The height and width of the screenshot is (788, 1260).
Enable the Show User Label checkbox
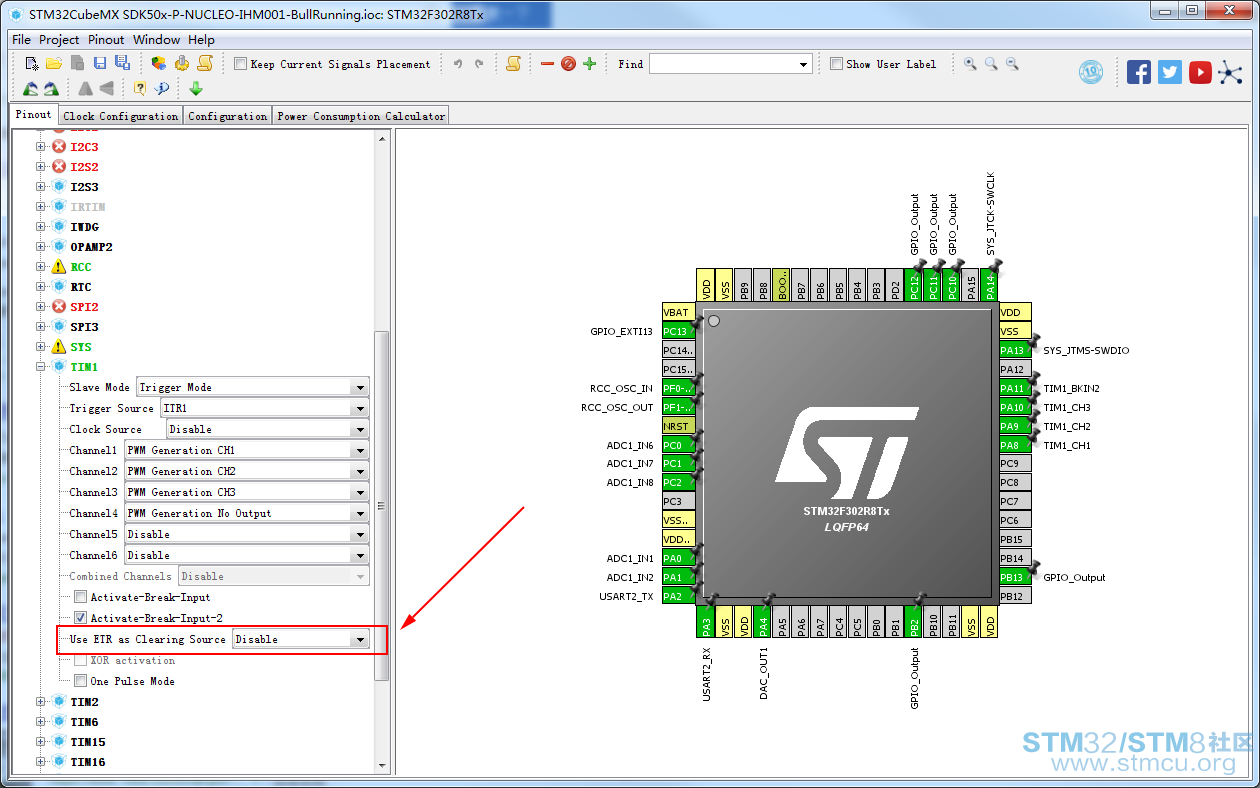[x=836, y=64]
